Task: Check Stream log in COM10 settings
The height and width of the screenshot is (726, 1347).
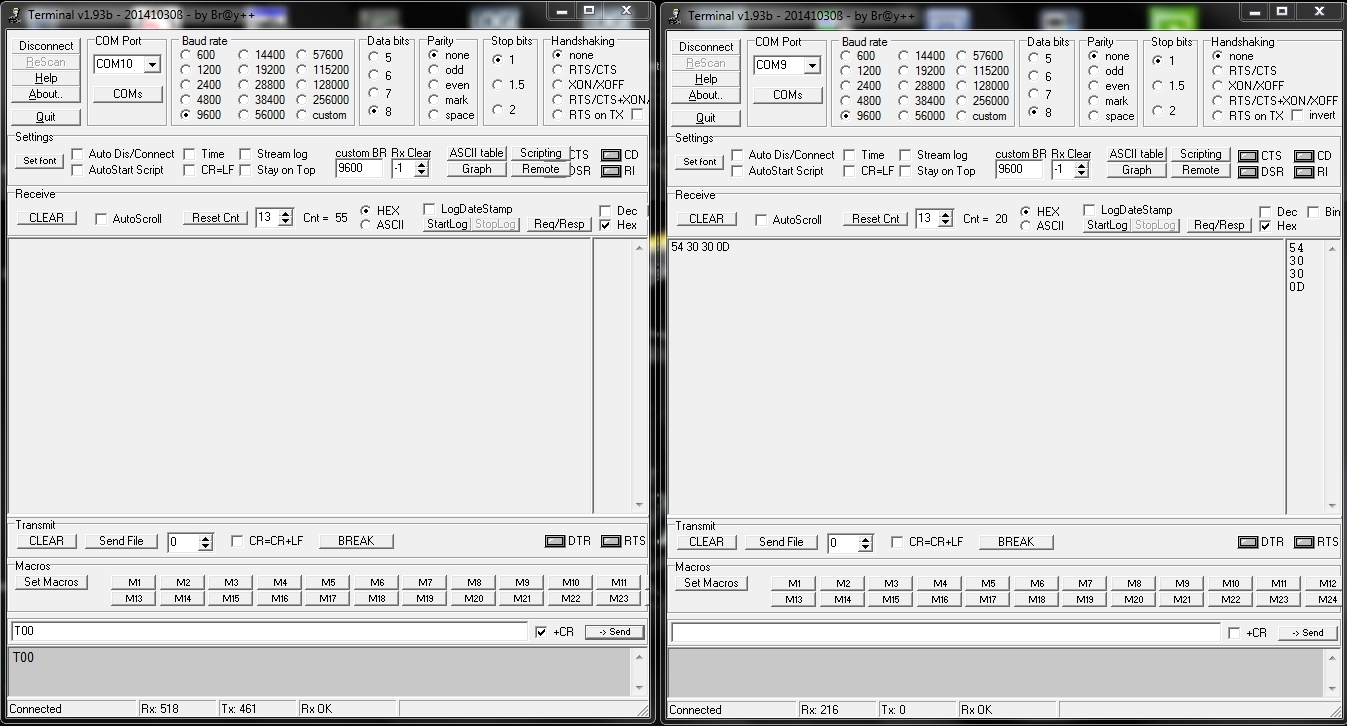Action: pyautogui.click(x=245, y=154)
